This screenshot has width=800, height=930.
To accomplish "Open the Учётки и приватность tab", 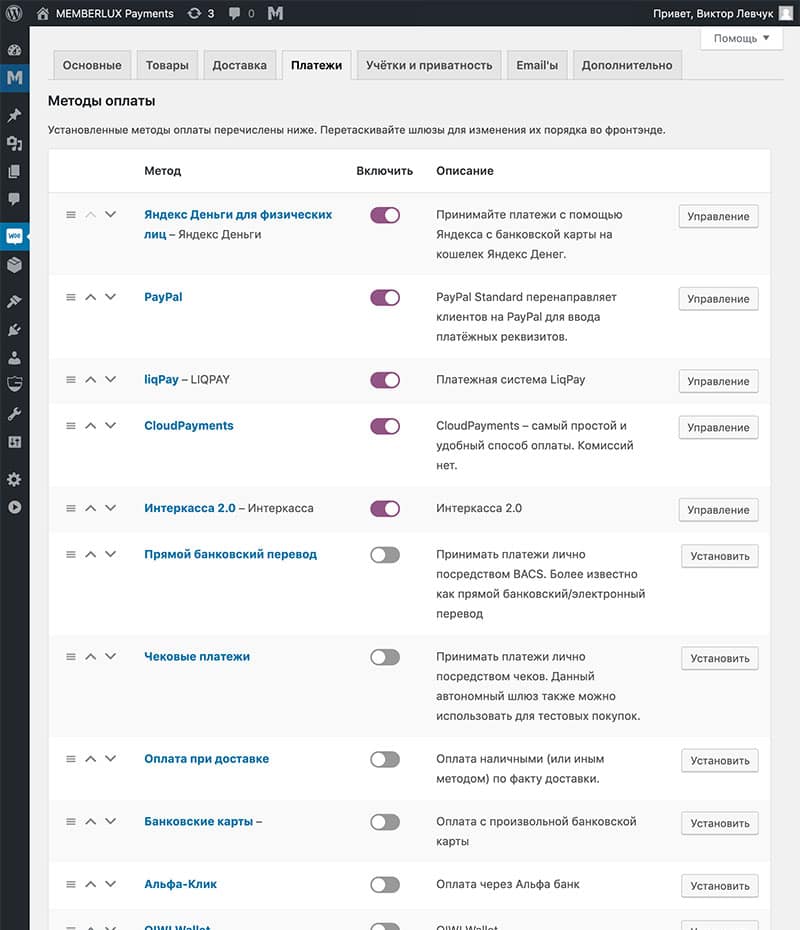I will (429, 65).
